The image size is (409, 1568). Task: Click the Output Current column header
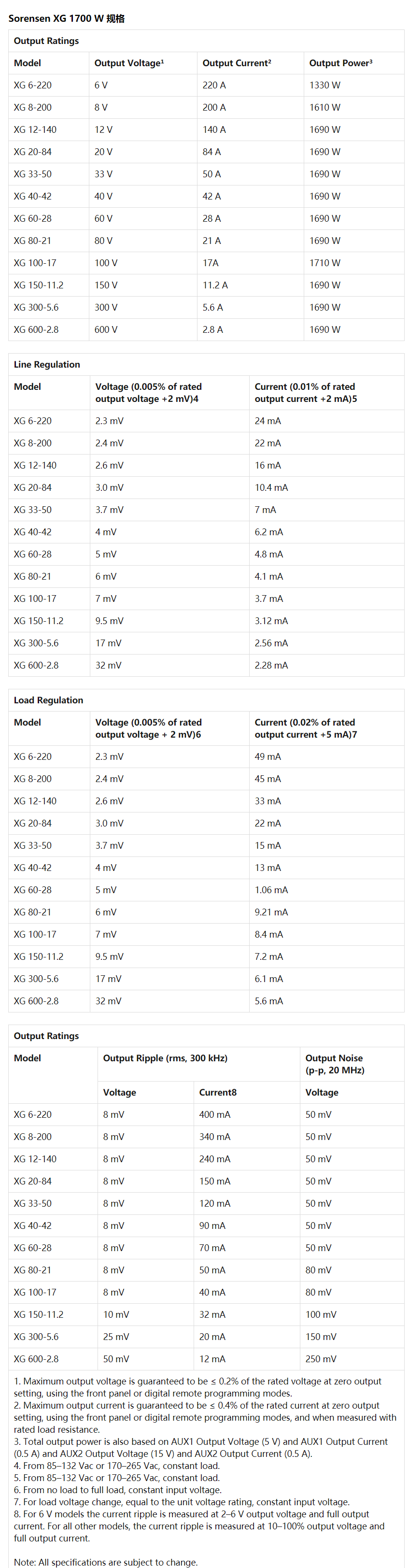237,63
